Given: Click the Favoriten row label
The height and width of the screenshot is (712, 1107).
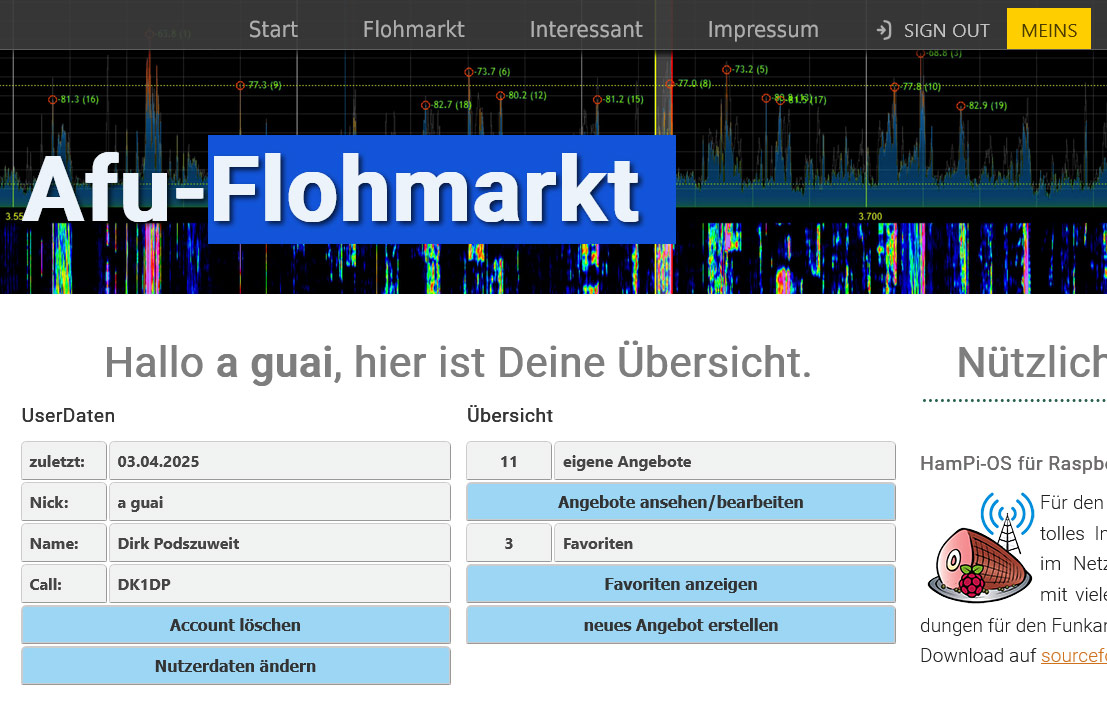Looking at the screenshot, I should pos(724,543).
